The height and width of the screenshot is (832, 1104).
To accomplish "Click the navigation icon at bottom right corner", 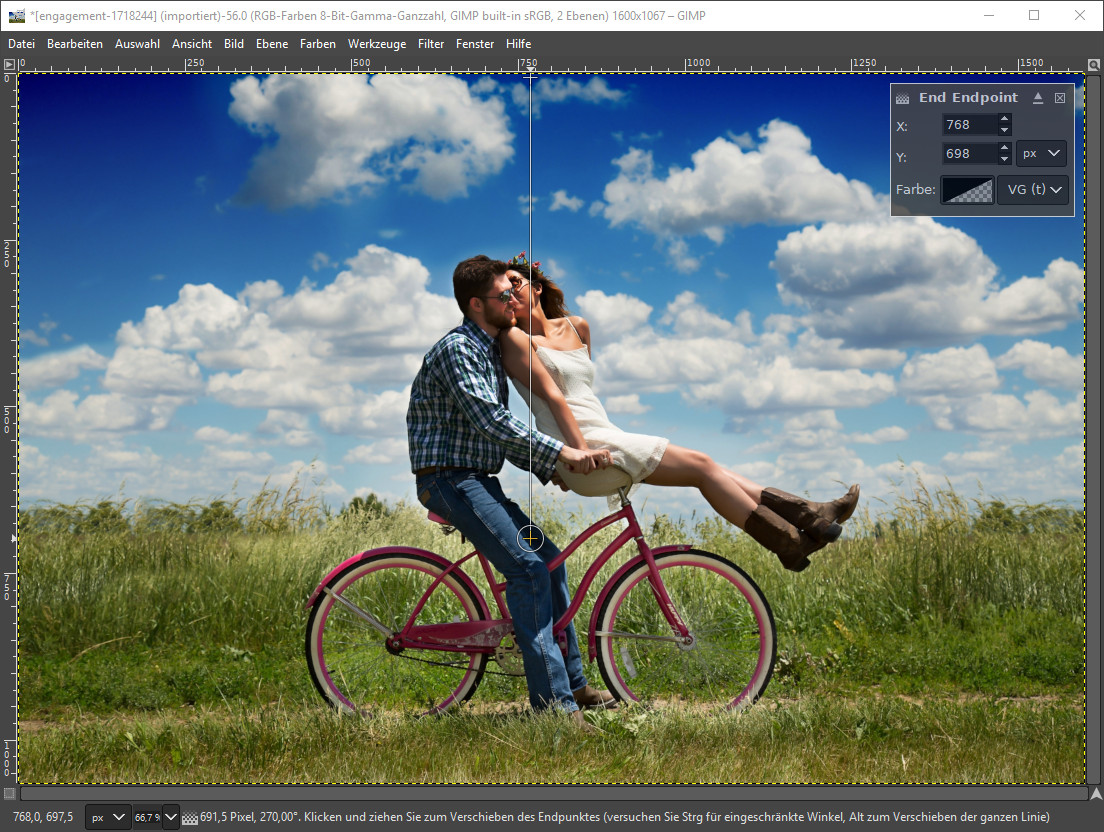I will click(1094, 793).
